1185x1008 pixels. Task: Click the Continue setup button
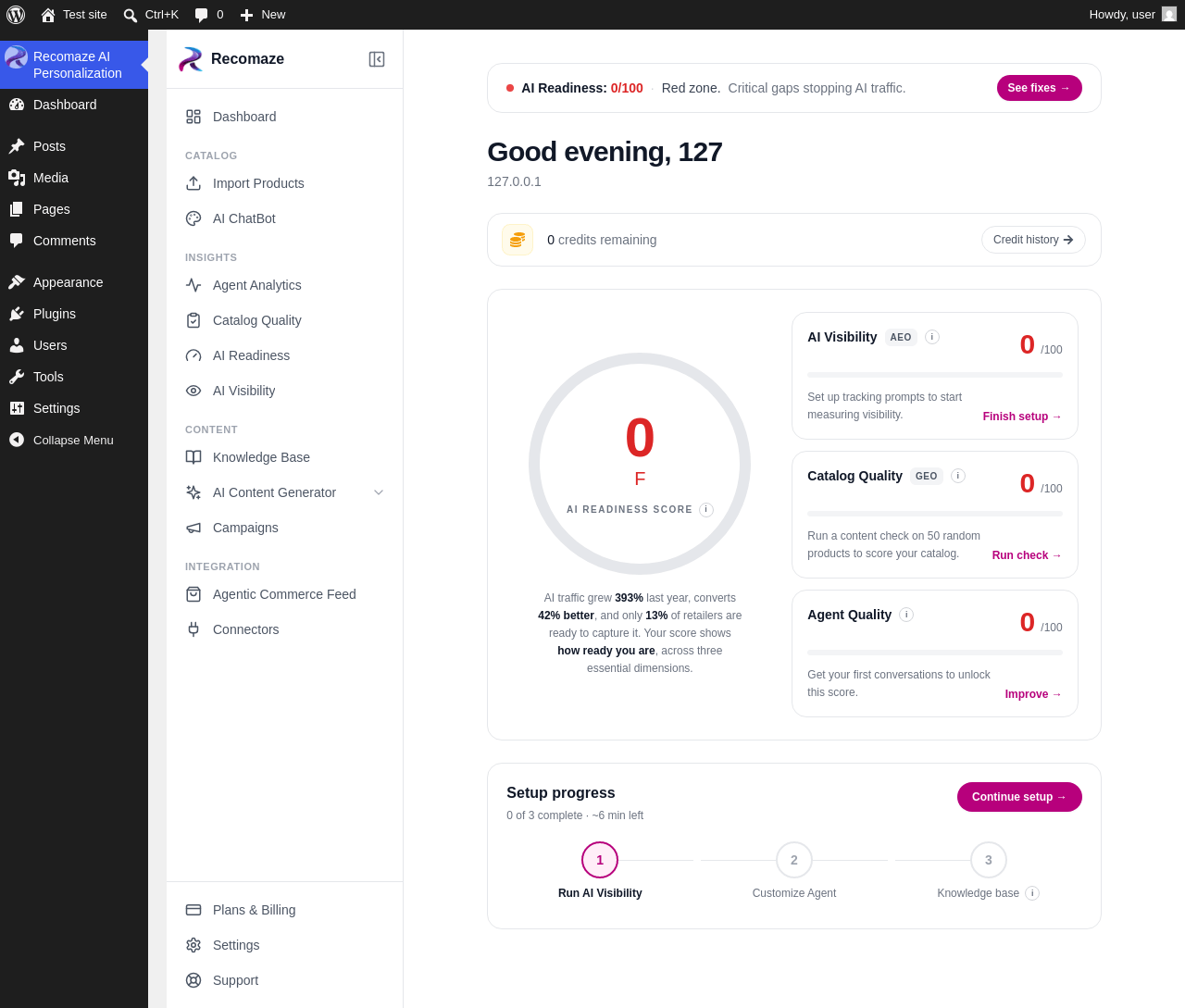click(x=1019, y=797)
